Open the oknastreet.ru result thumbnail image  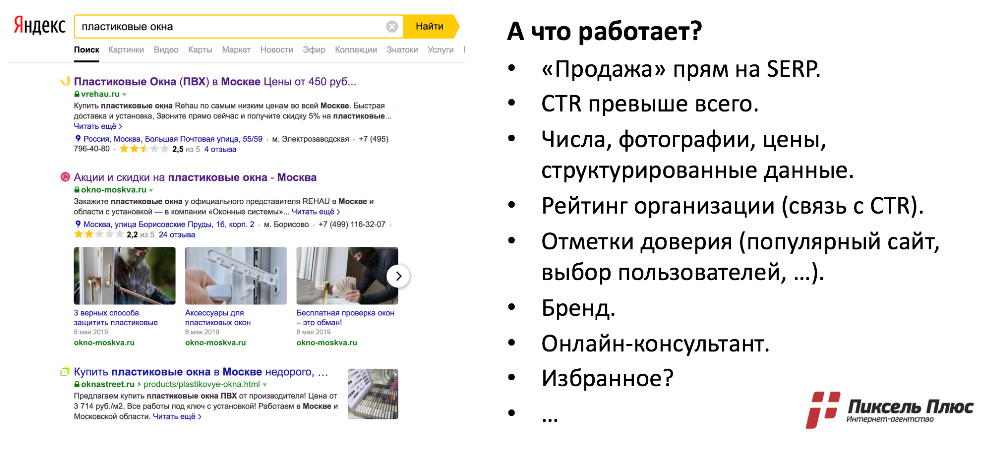pos(373,395)
